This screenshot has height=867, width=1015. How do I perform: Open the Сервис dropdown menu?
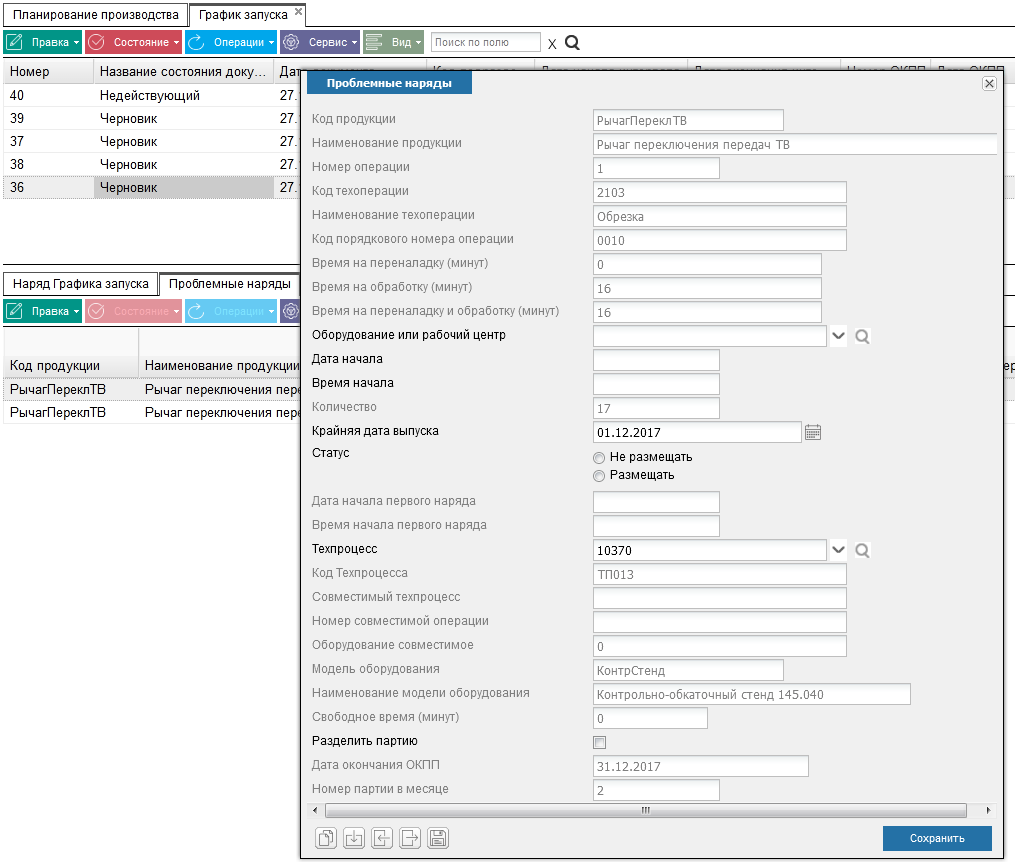coord(319,43)
